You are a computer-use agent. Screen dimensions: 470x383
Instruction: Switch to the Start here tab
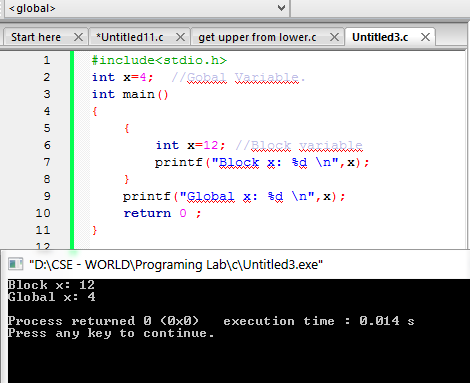[36, 37]
